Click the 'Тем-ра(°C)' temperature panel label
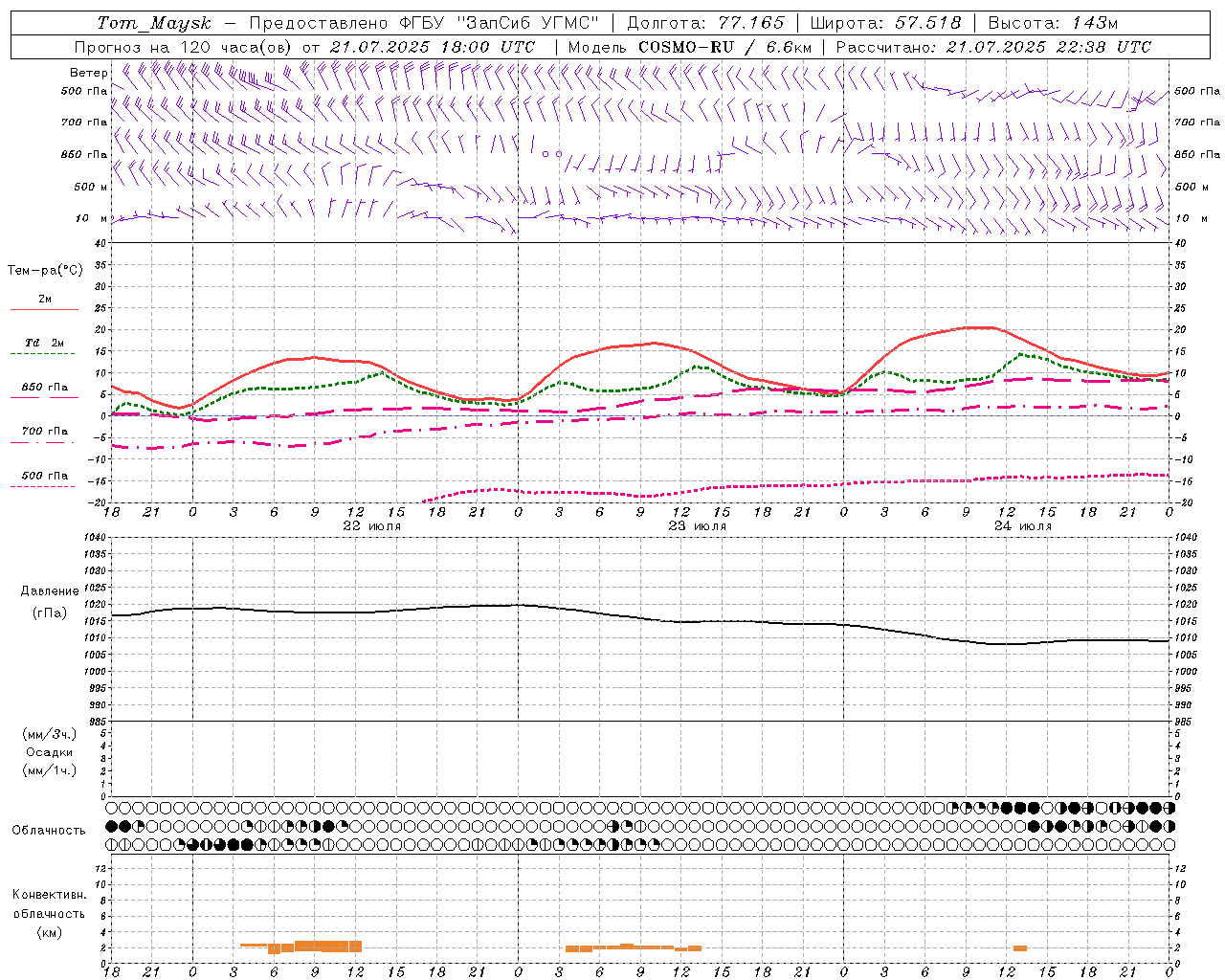1225x980 pixels. coord(45,271)
